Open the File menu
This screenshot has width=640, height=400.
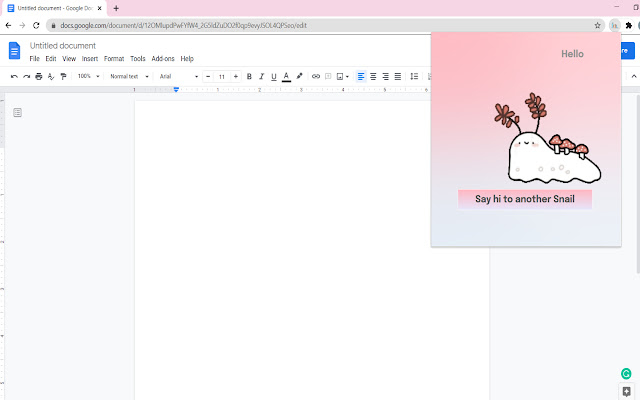coord(35,59)
